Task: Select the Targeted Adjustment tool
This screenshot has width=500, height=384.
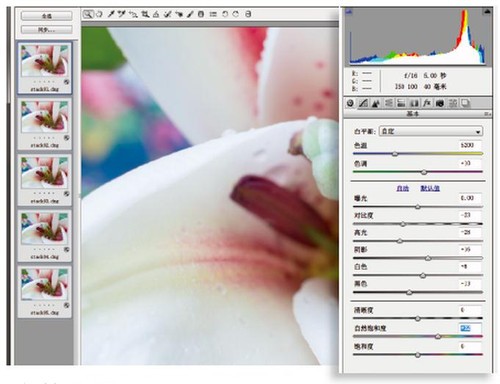Action: coord(133,14)
